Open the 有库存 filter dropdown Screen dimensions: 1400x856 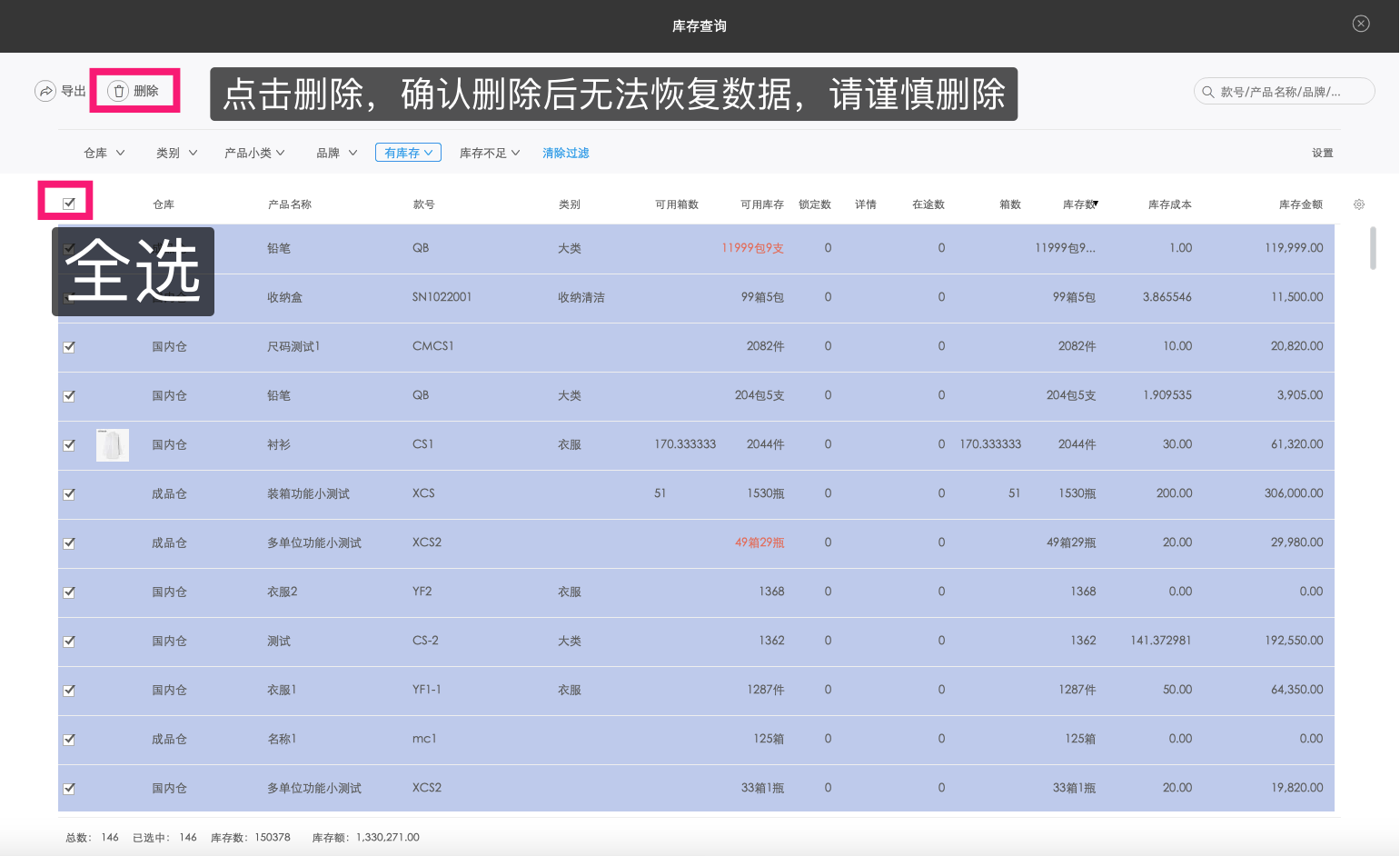[x=408, y=152]
